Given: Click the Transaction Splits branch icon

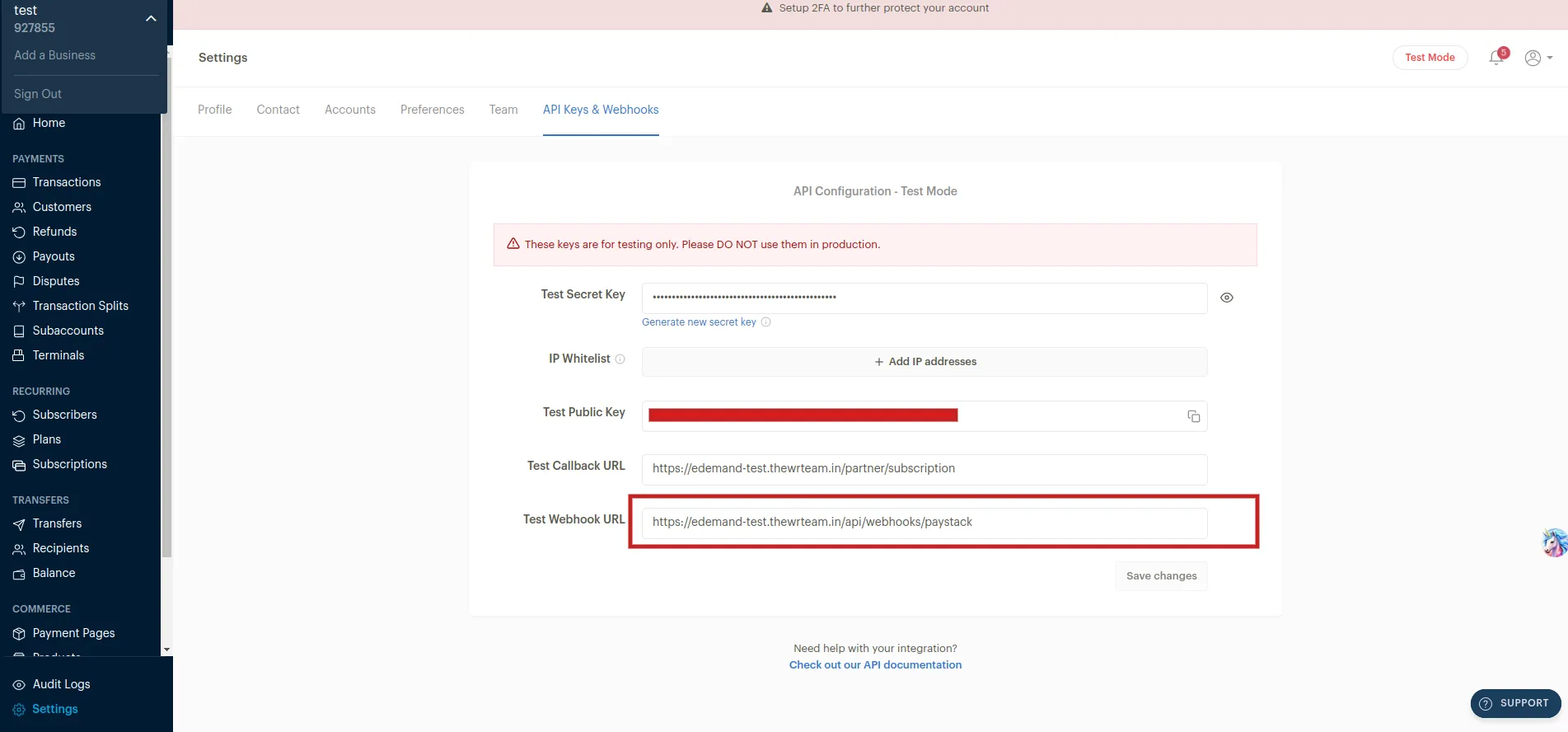Looking at the screenshot, I should click(19, 307).
